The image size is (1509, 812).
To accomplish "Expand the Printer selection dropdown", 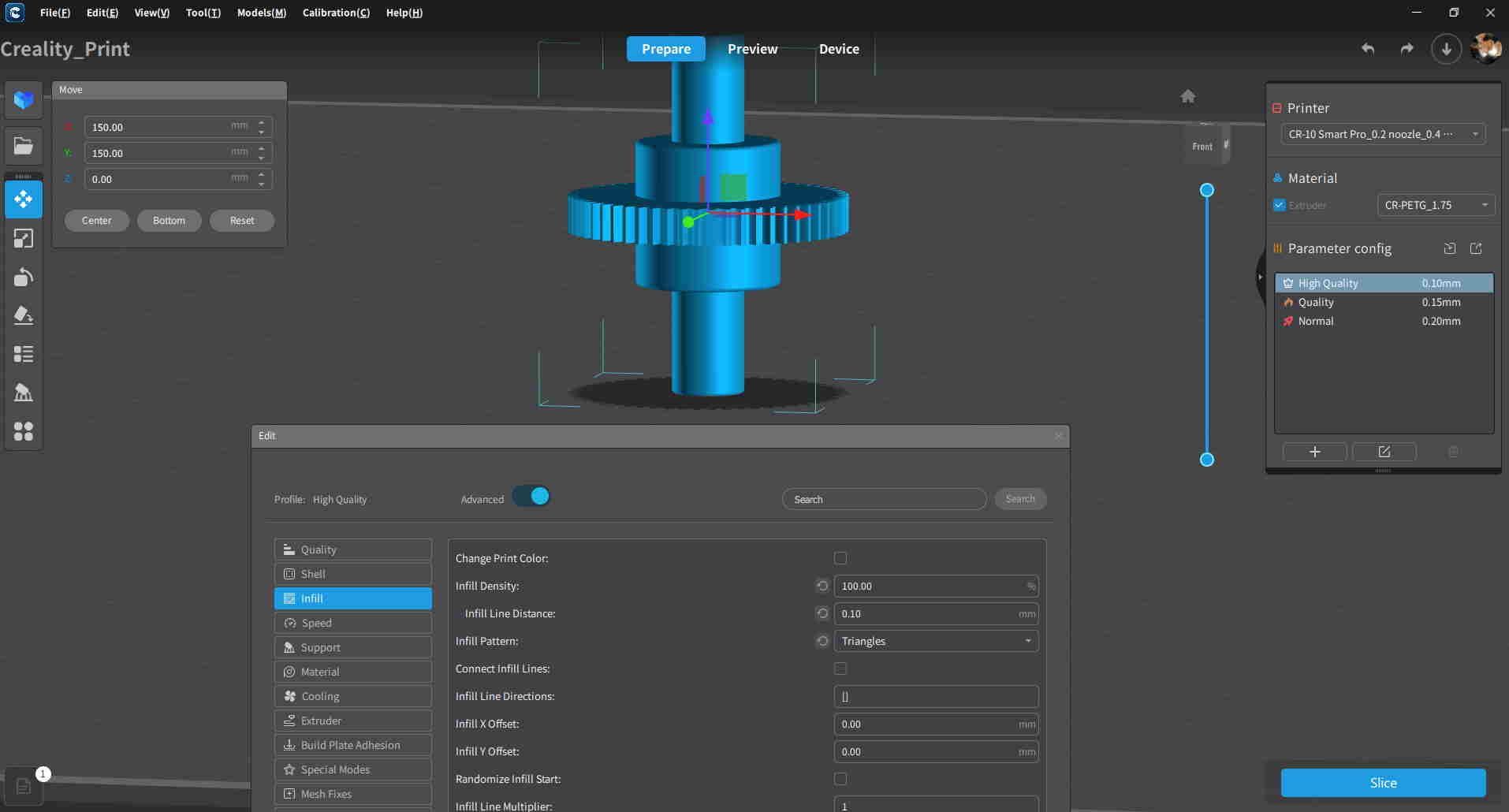I will (1383, 134).
